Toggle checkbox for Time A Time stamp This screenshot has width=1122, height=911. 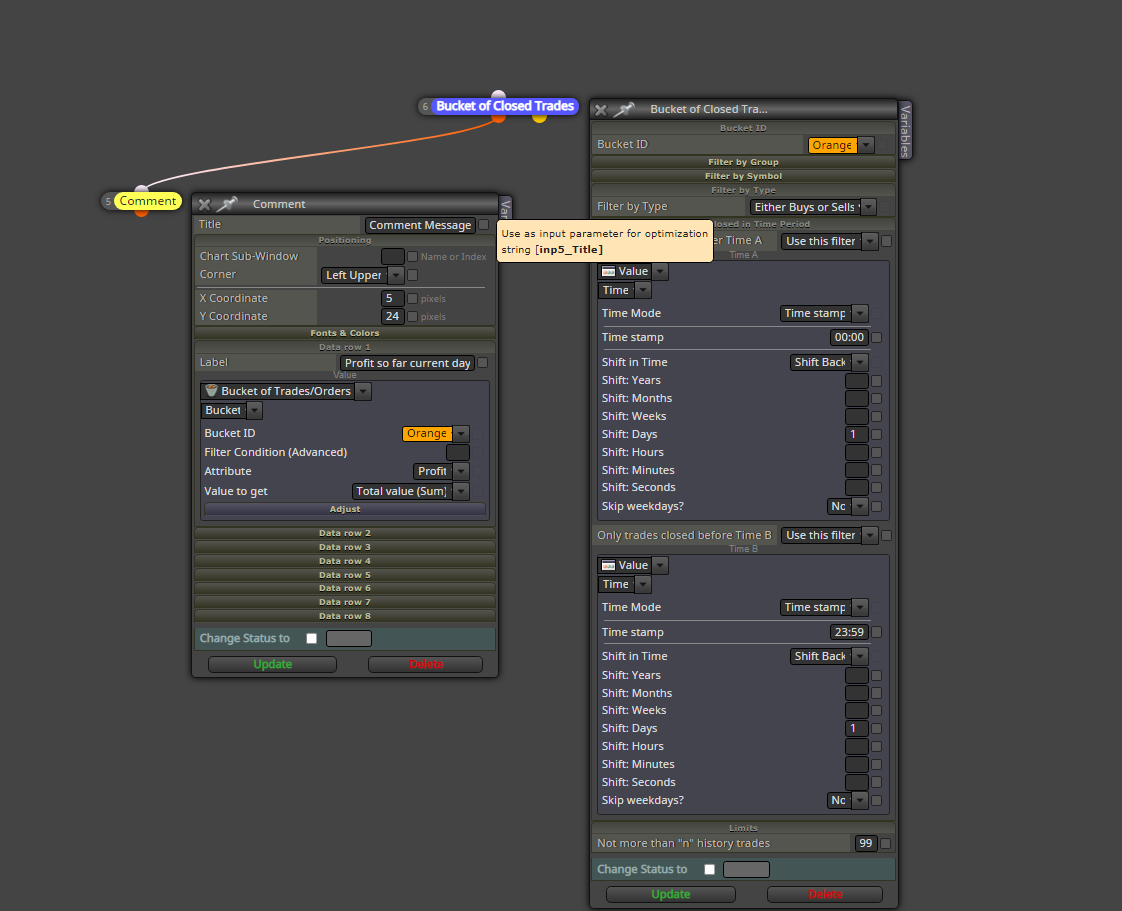click(877, 337)
